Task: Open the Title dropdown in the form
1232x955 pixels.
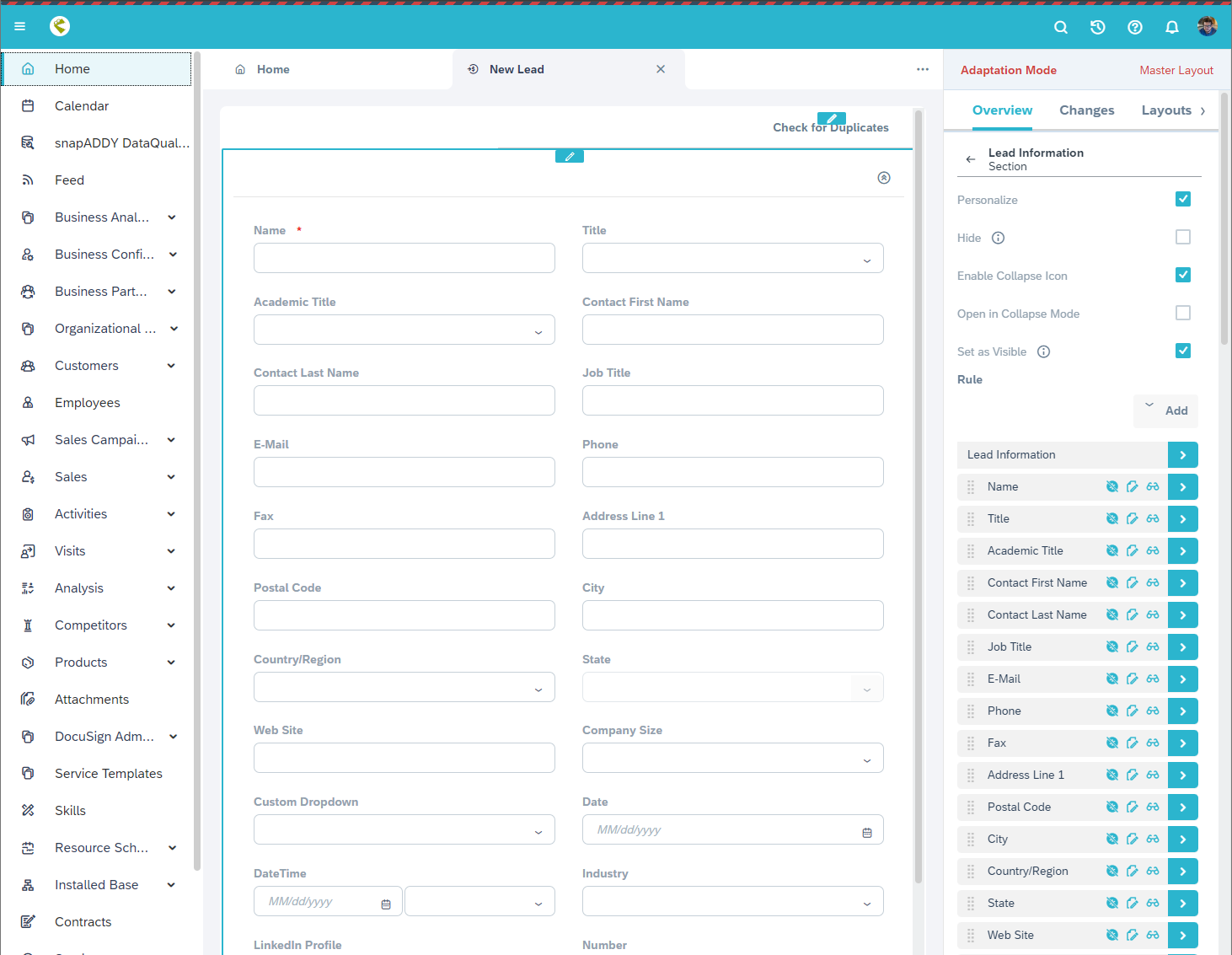Action: point(866,259)
